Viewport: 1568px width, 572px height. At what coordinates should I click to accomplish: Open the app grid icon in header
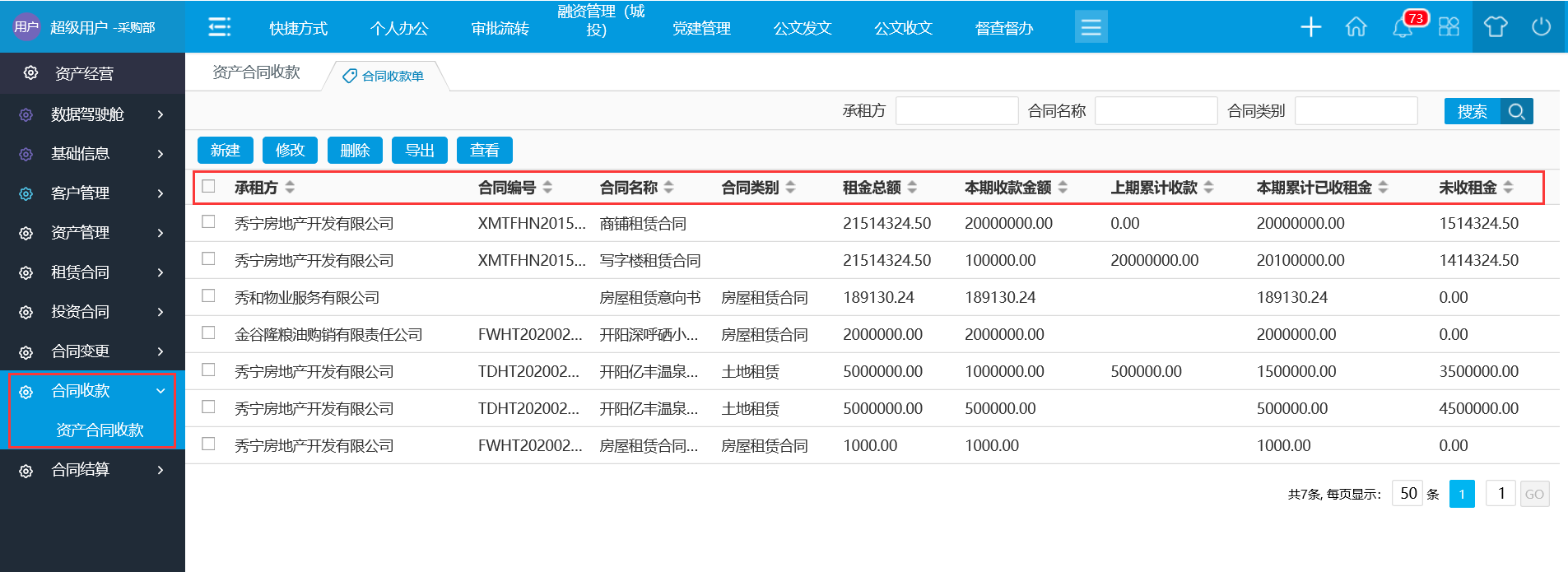pos(1449,27)
